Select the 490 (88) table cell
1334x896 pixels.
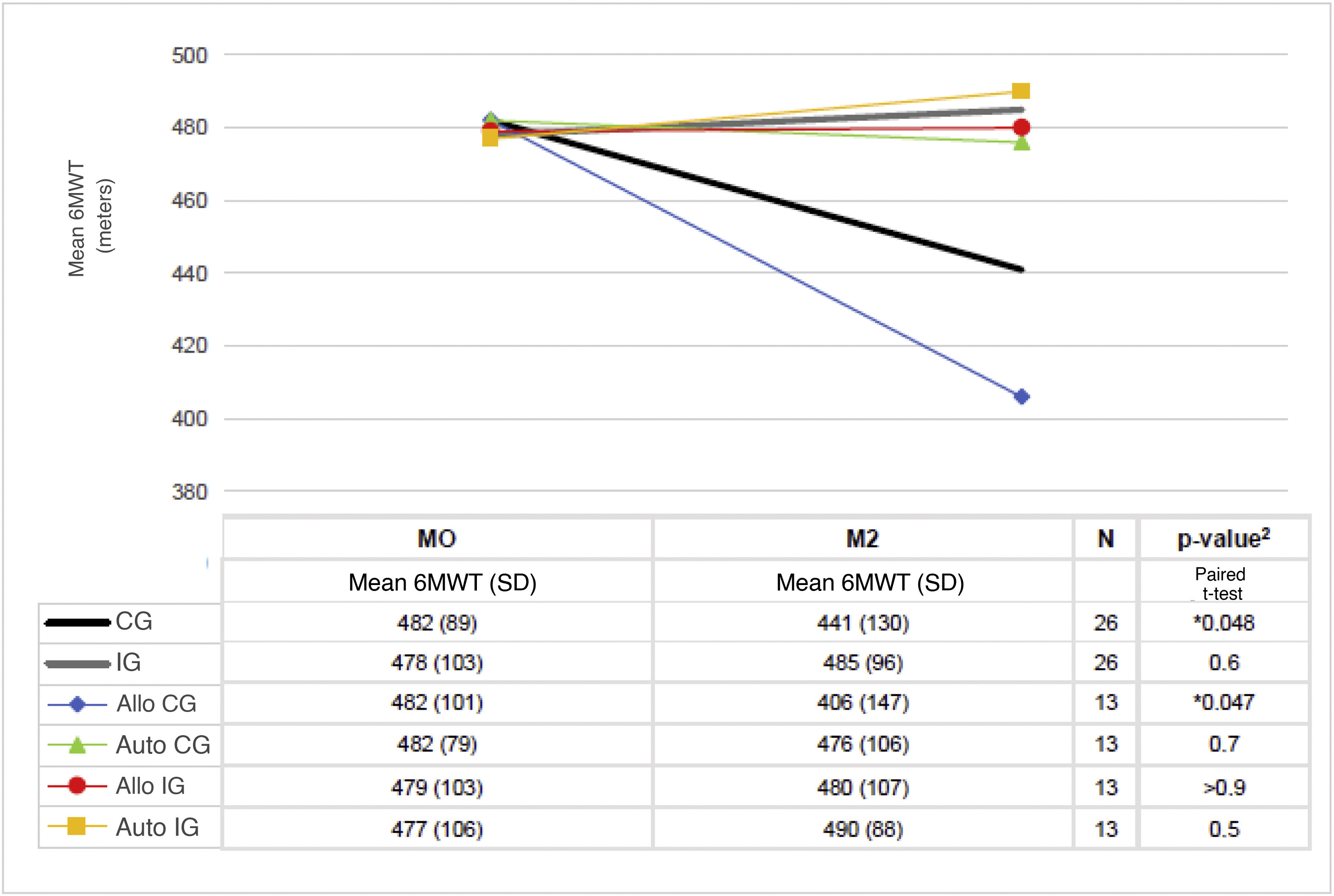(x=863, y=829)
